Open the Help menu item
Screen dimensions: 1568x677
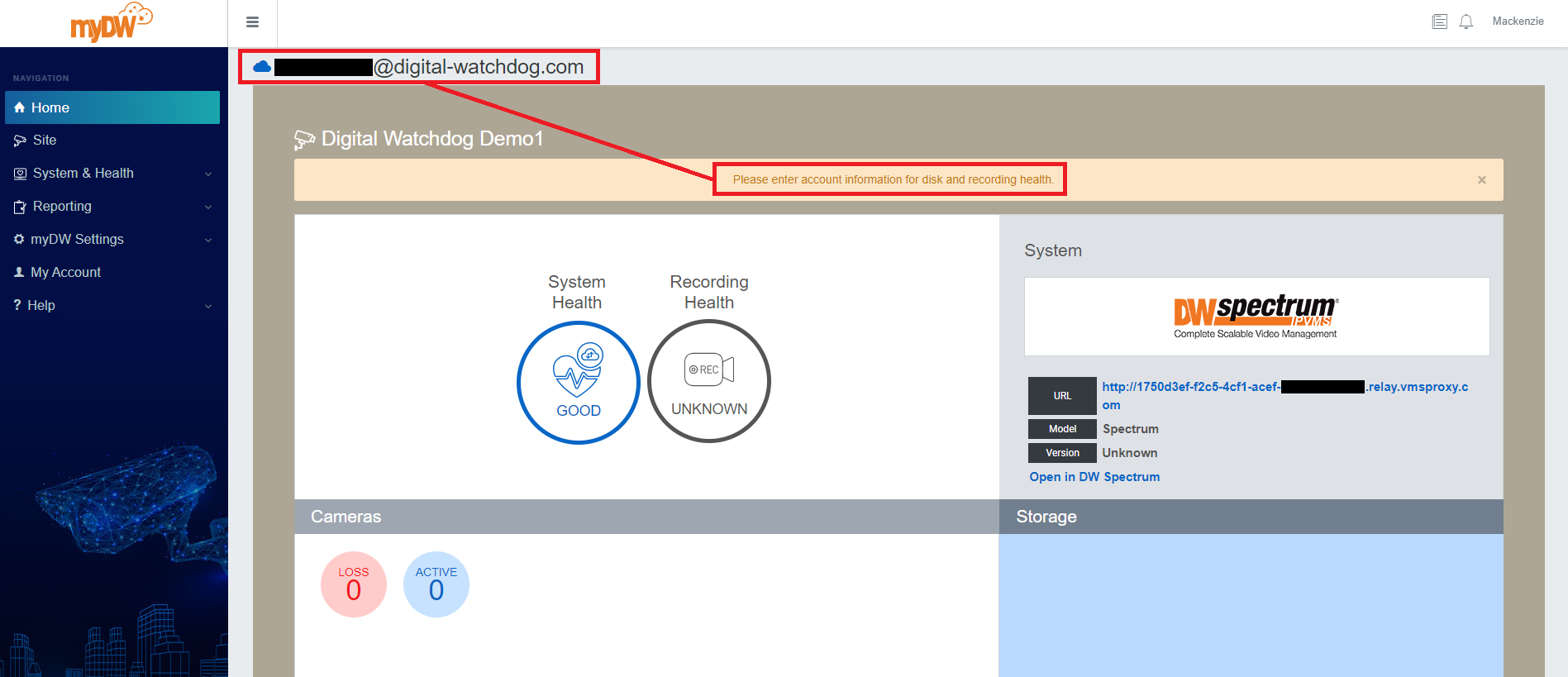coord(112,306)
